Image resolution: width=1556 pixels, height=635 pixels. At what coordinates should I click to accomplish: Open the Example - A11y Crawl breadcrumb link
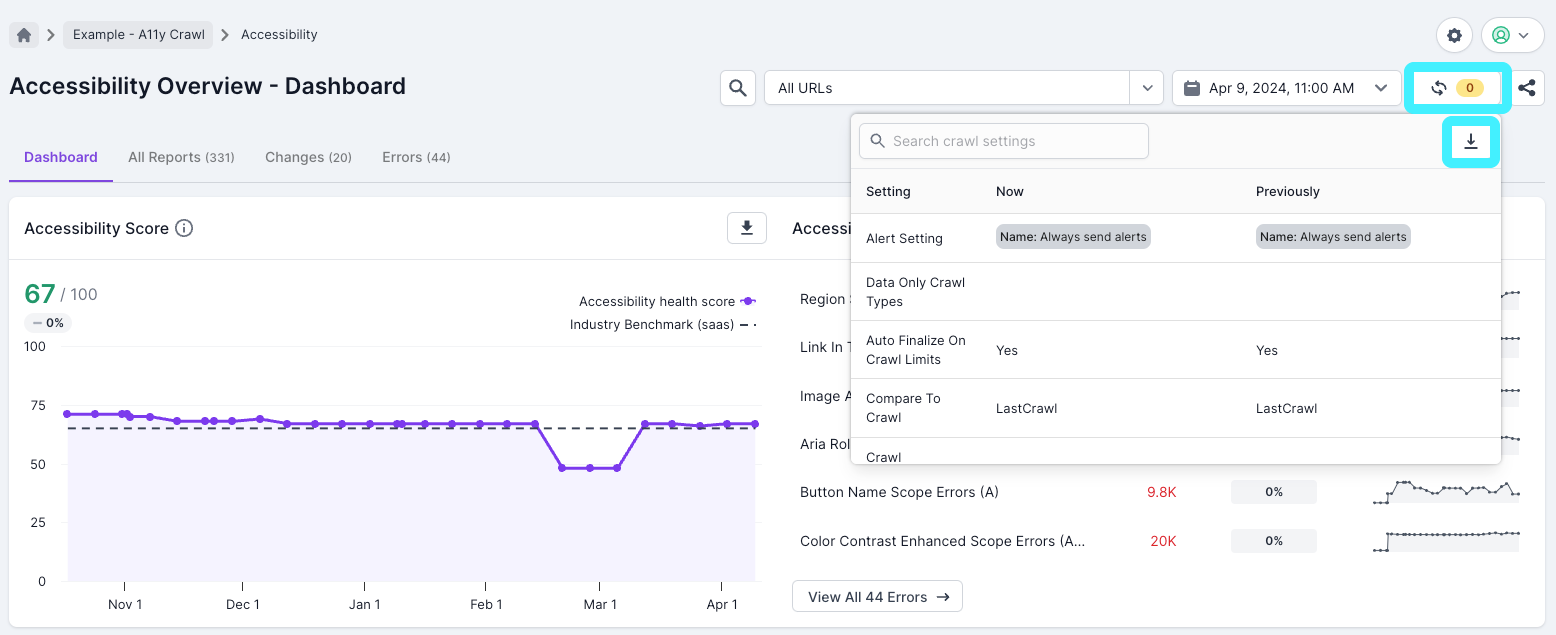[138, 34]
